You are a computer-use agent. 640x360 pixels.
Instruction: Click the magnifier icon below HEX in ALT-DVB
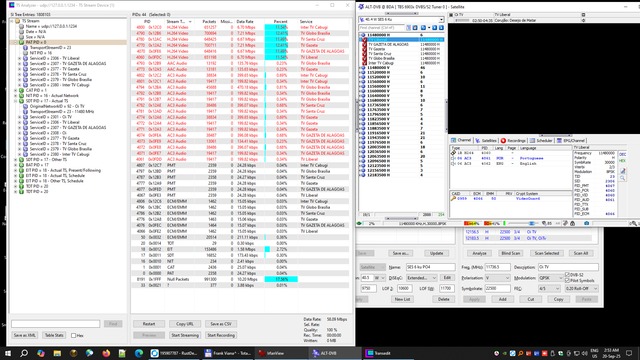tap(622, 178)
